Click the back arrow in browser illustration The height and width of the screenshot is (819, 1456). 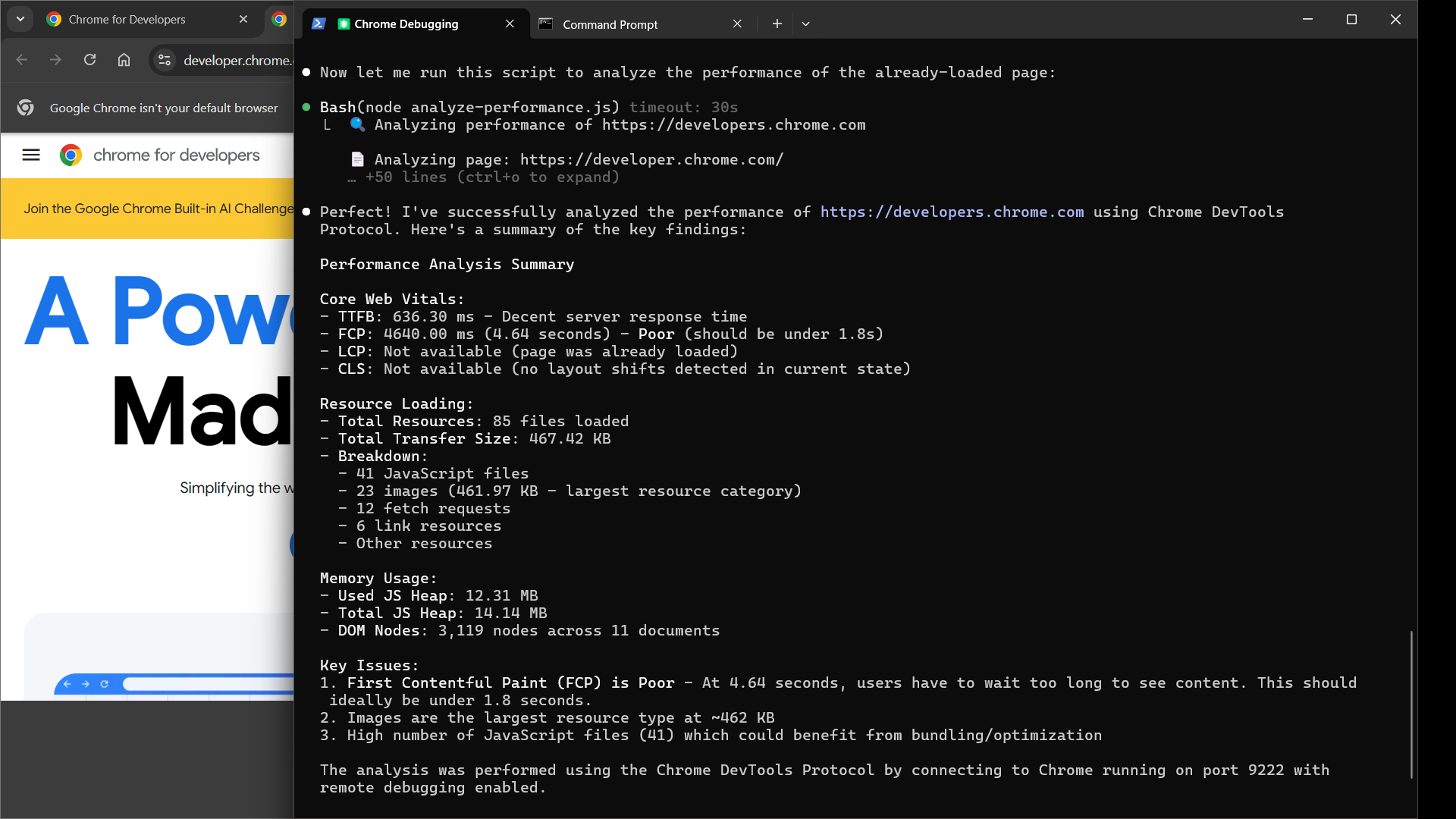coord(67,684)
